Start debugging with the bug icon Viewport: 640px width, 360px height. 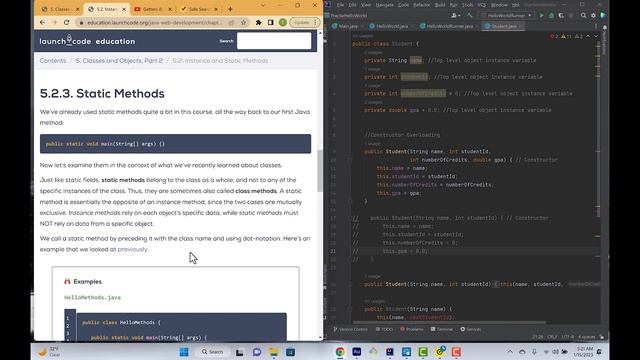(x=551, y=16)
